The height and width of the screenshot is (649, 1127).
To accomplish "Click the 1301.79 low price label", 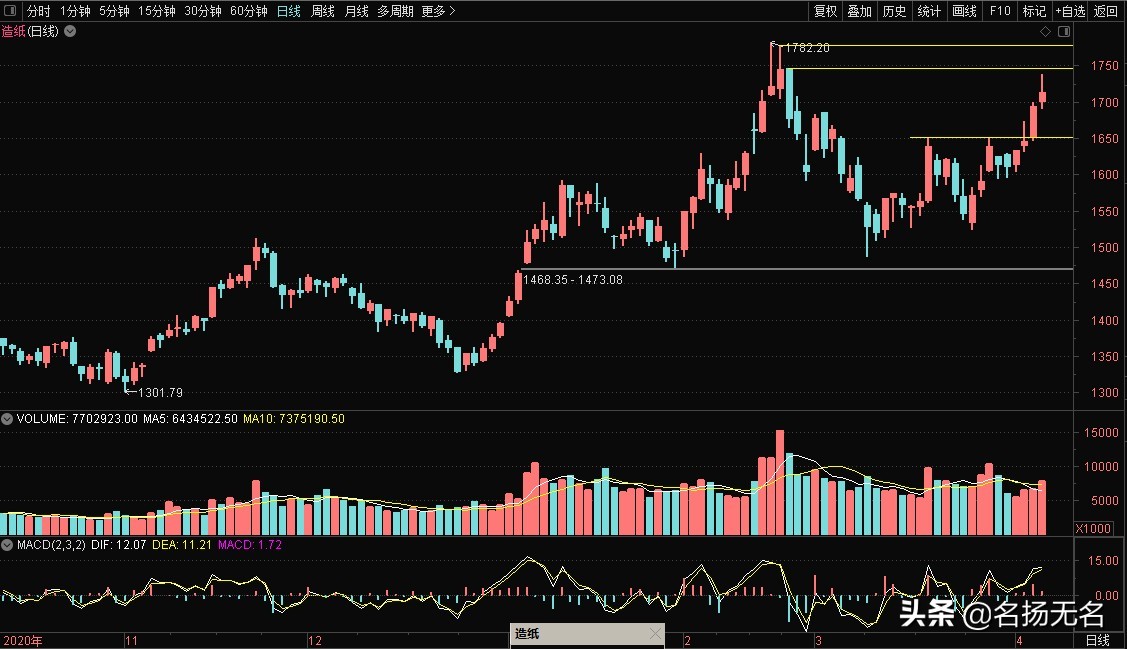I will click(x=160, y=392).
